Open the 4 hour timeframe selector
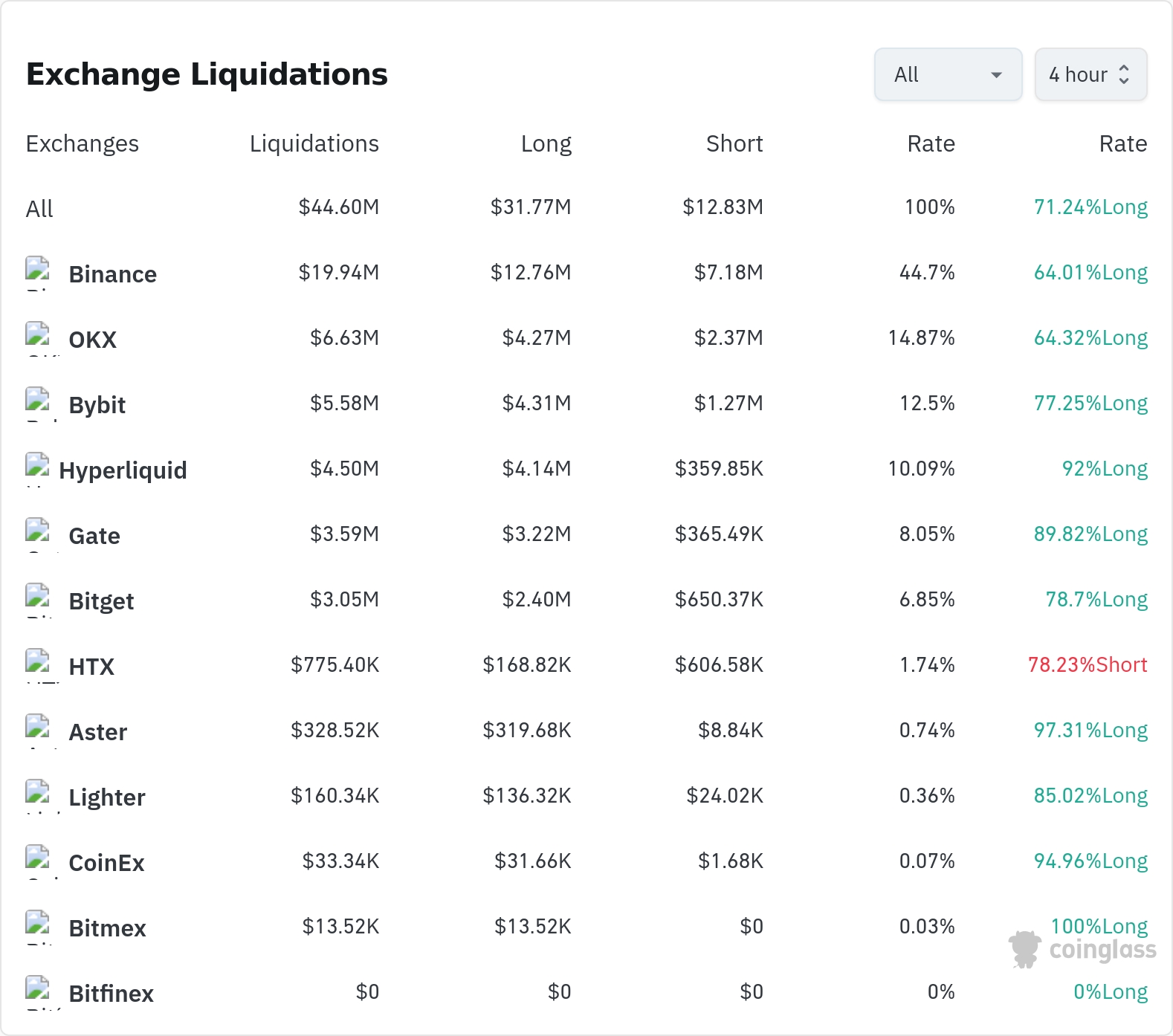Image resolution: width=1173 pixels, height=1036 pixels. [x=1090, y=74]
